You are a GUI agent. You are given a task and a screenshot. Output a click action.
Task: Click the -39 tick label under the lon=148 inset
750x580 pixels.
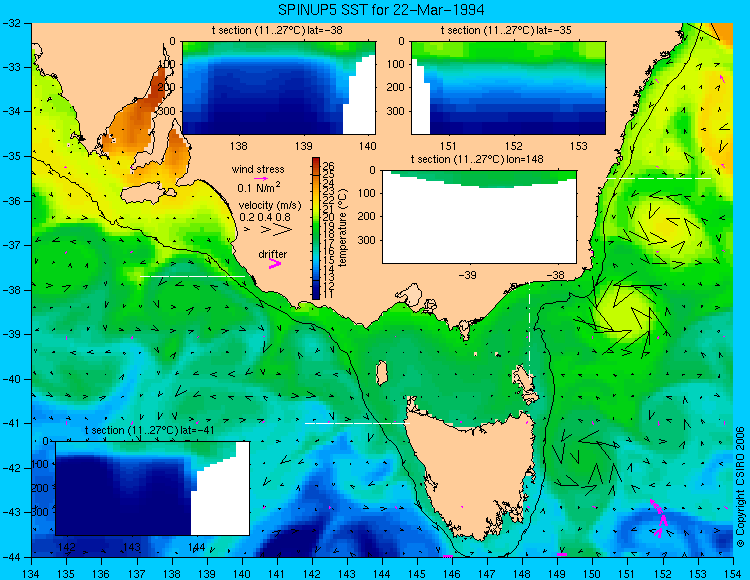467,276
